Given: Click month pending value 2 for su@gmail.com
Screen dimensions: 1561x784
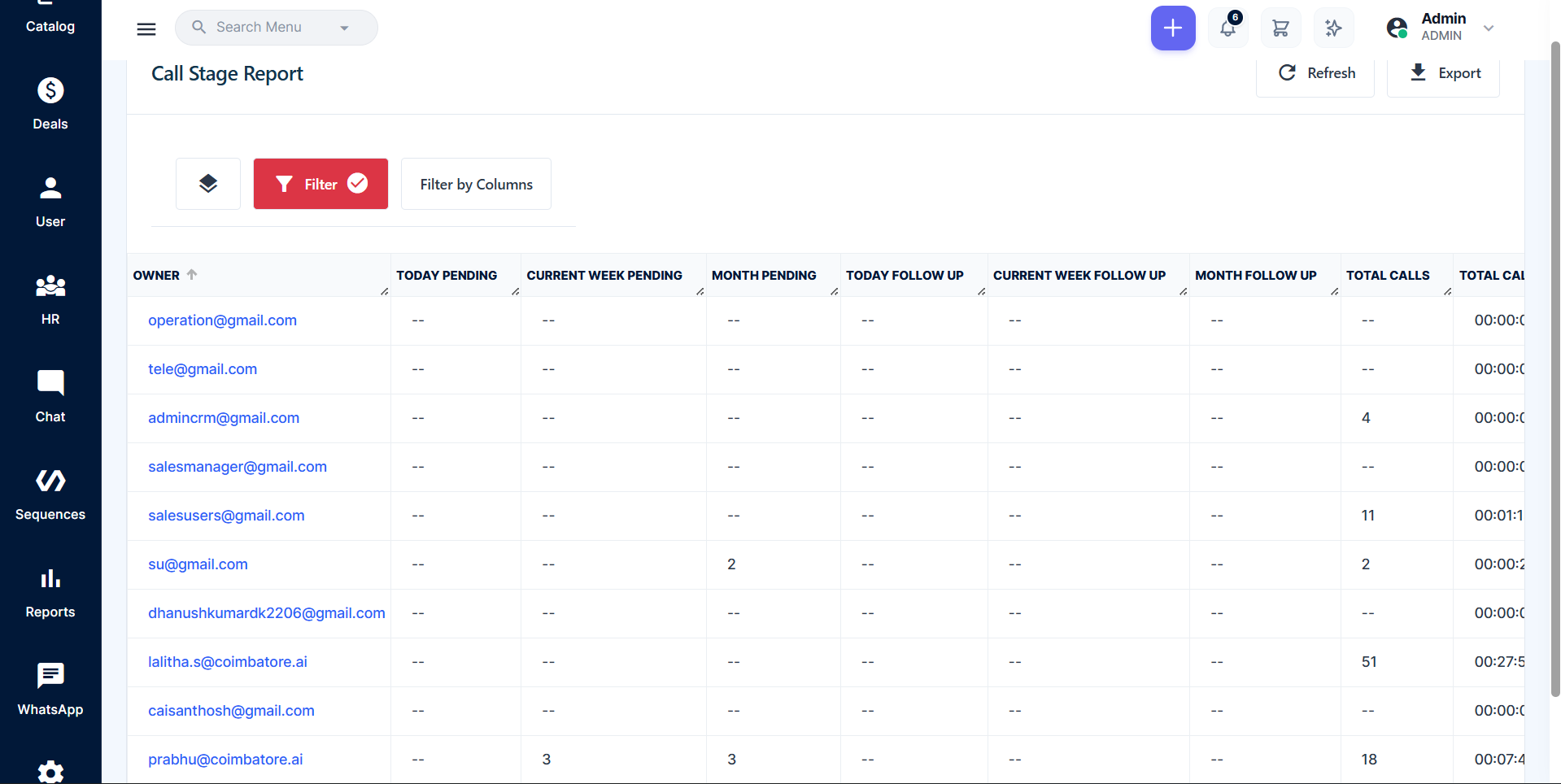Looking at the screenshot, I should pos(731,564).
